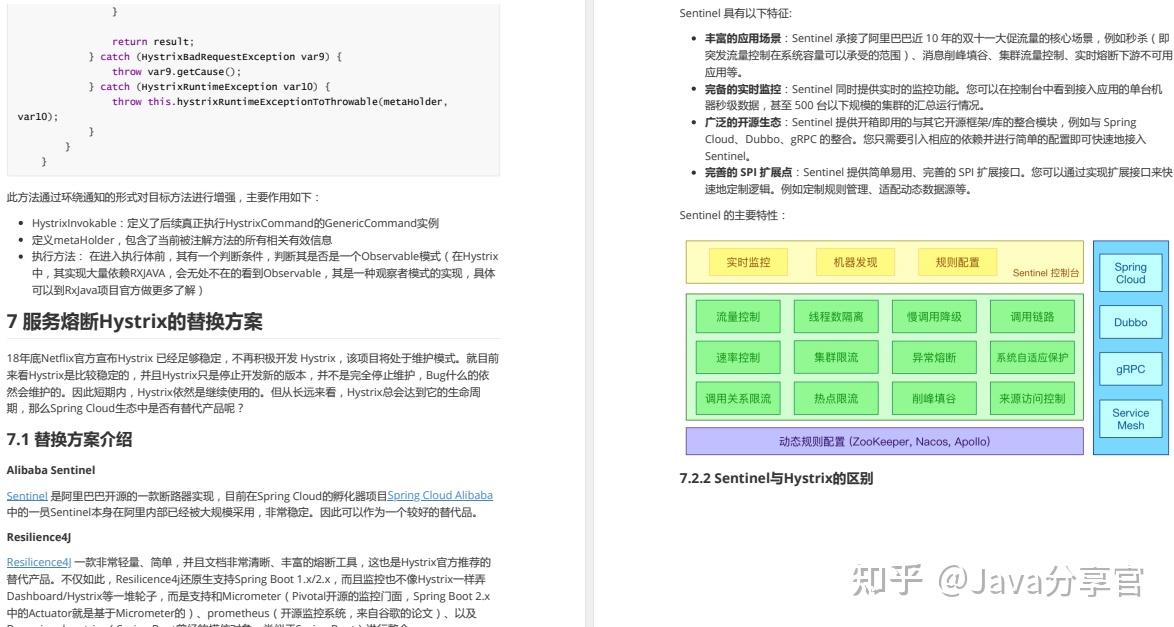Click the 规则配置 box in diagram
The height and width of the screenshot is (627, 1174).
coord(957,262)
